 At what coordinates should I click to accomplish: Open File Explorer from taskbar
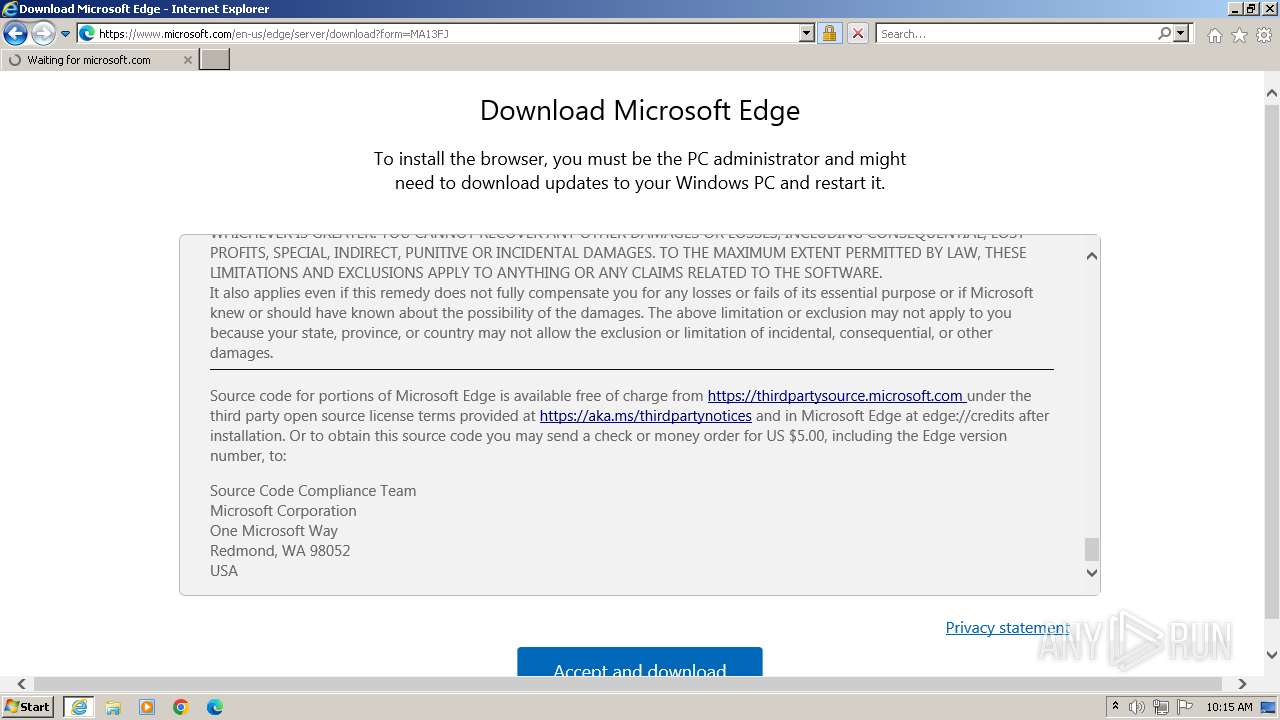click(x=113, y=707)
